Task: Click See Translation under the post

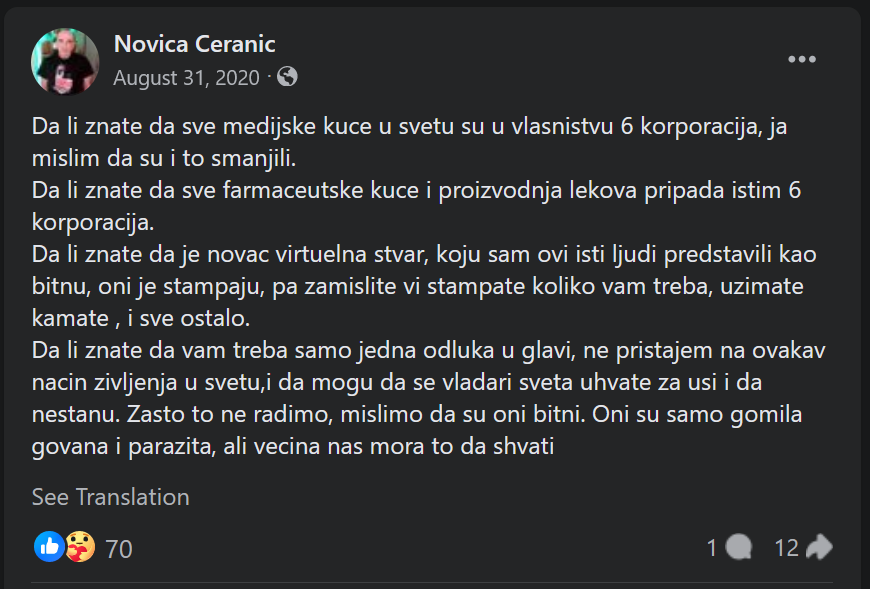Action: pos(110,497)
